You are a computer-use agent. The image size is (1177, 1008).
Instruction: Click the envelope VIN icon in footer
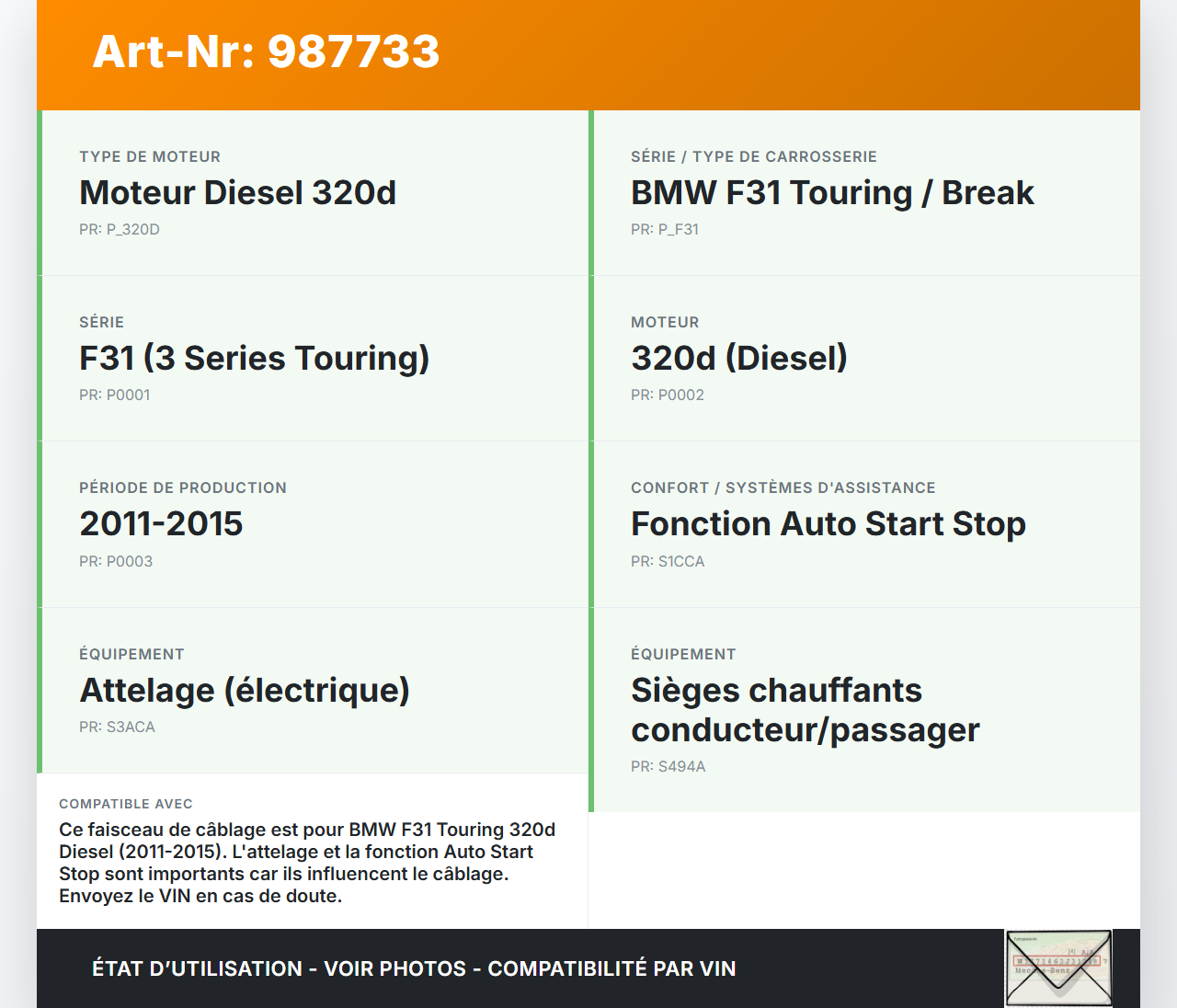coord(1058,968)
